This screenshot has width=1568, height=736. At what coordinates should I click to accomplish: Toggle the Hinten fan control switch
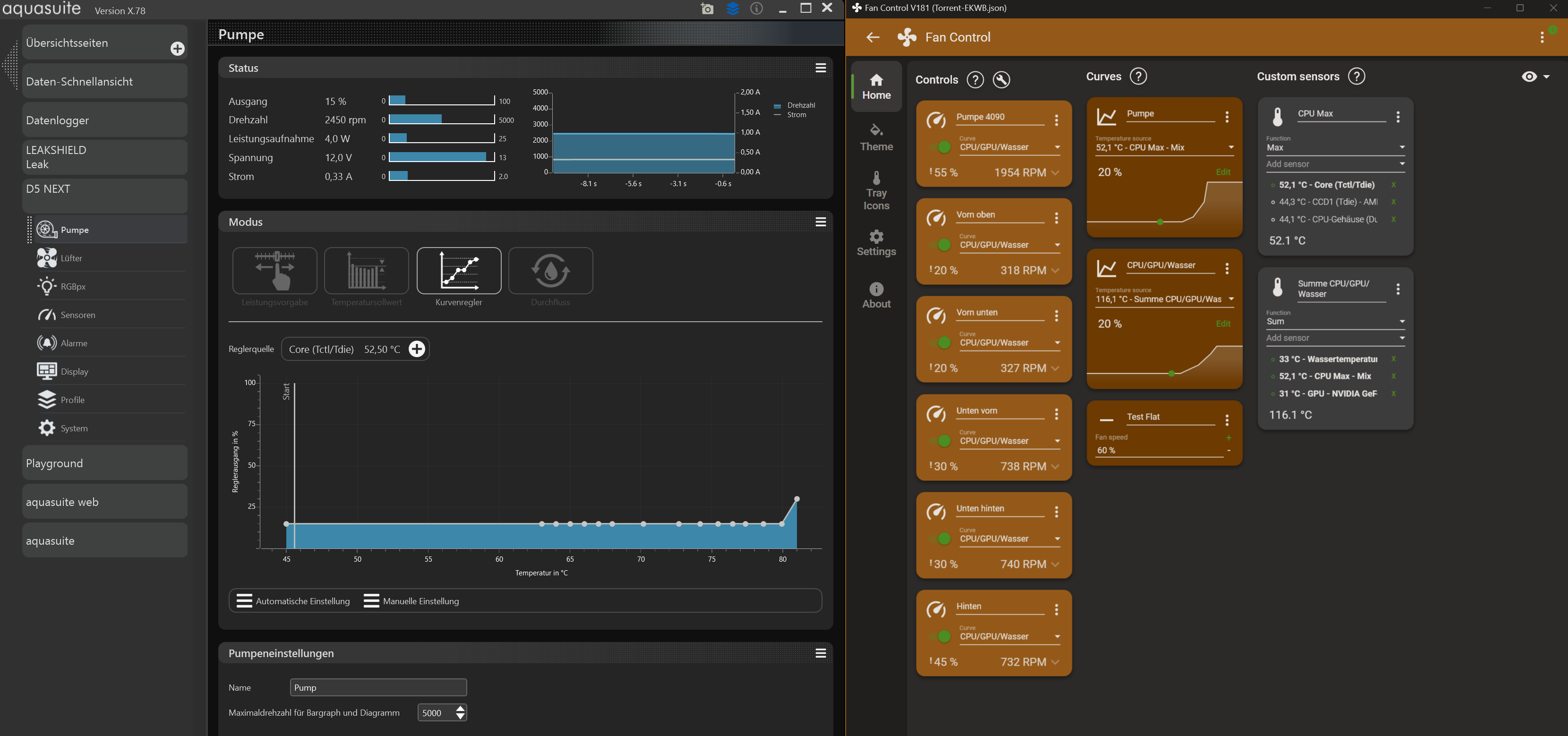[941, 637]
